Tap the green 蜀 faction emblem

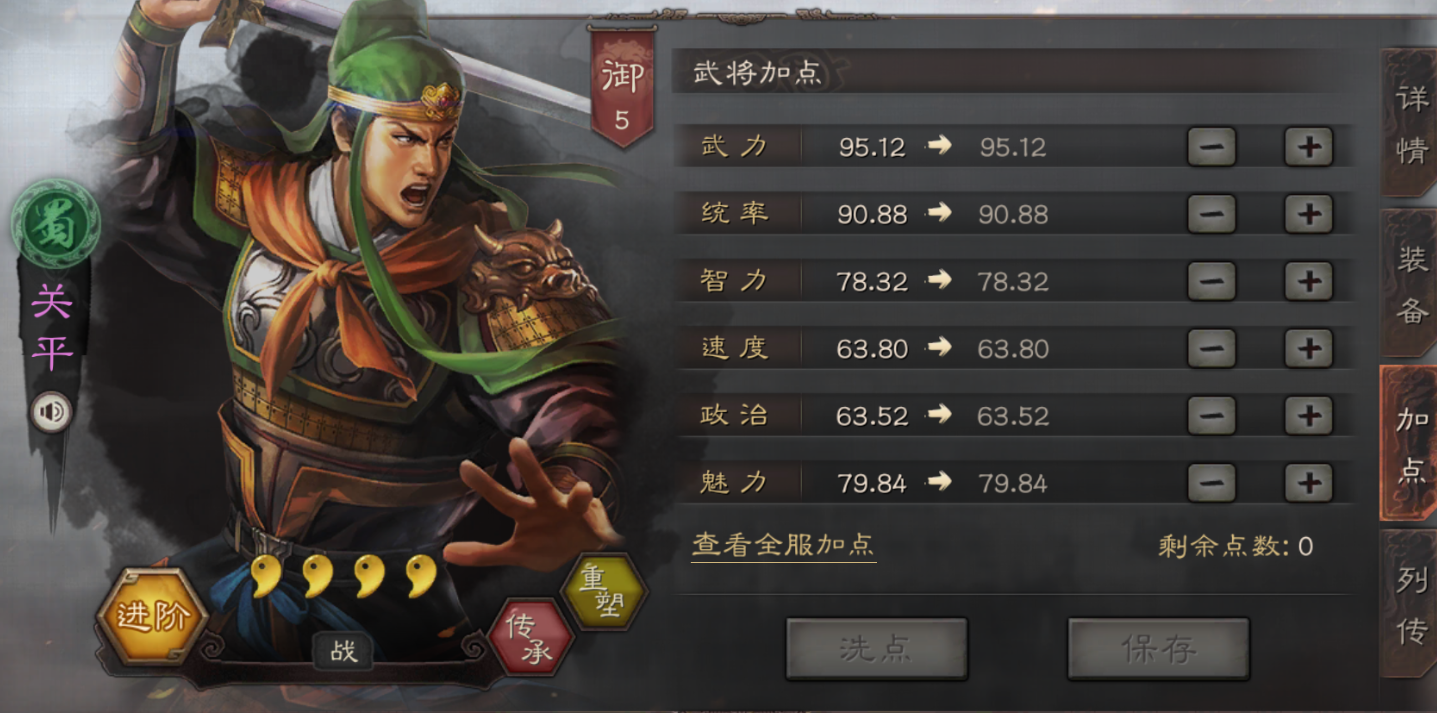[55, 226]
